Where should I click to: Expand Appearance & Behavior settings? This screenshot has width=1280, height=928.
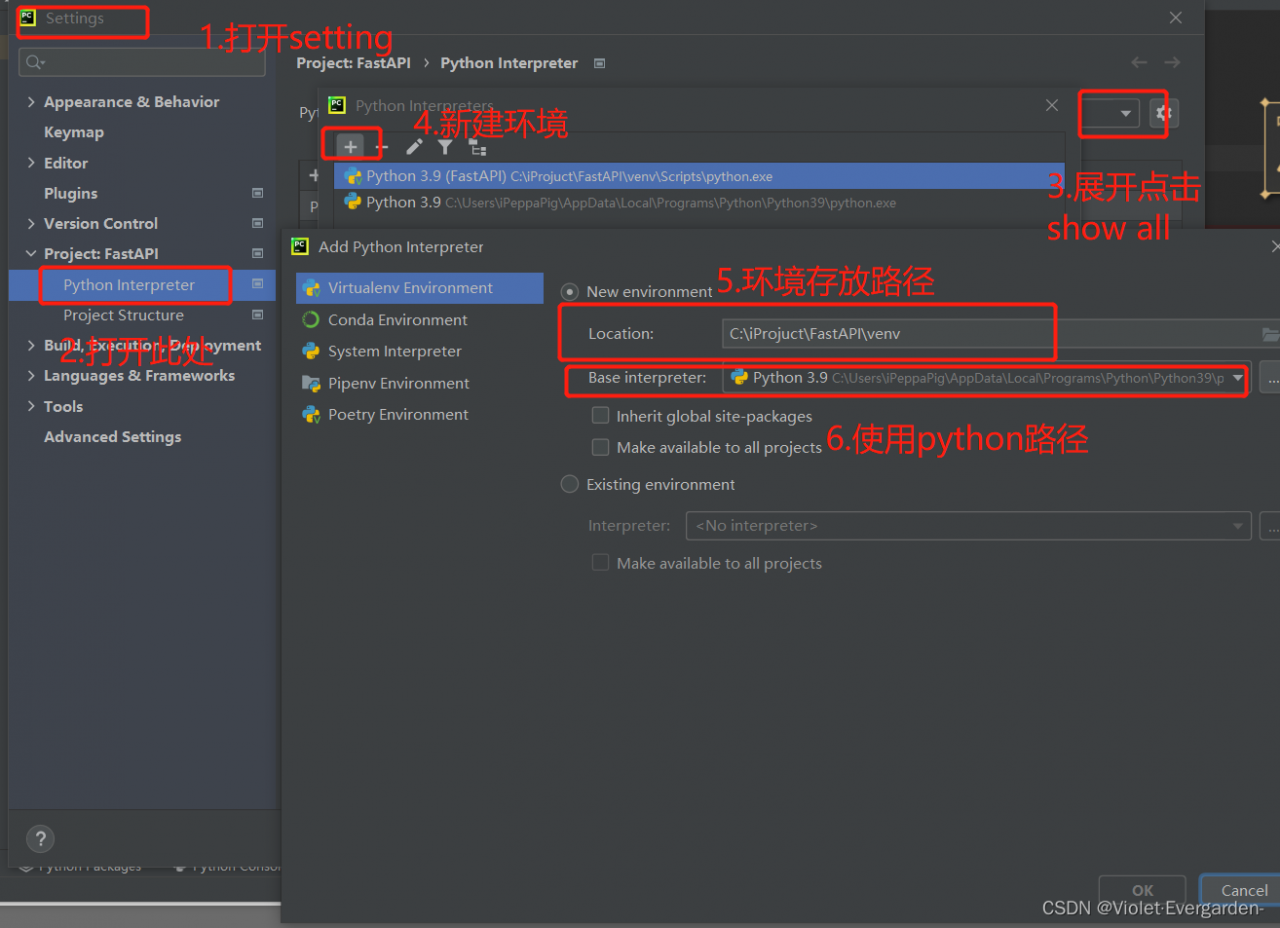tap(32, 102)
